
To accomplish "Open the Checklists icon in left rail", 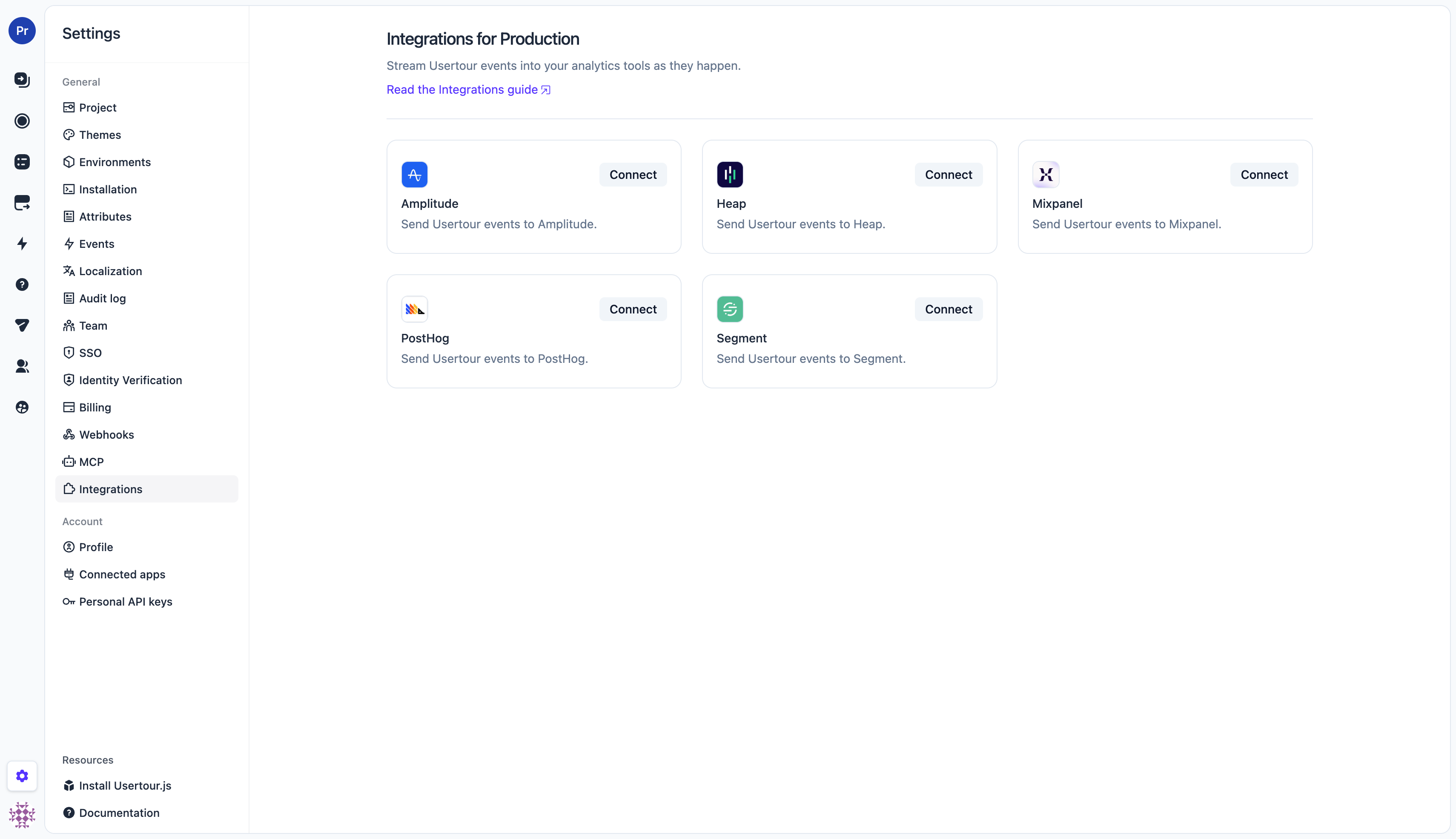I will [x=22, y=161].
